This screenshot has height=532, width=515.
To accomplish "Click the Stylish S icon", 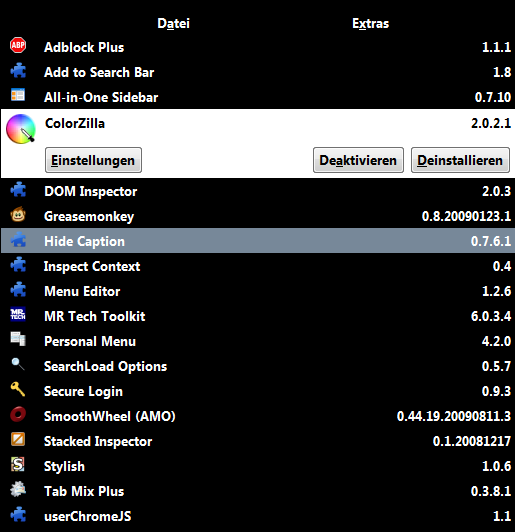I will (x=18, y=464).
